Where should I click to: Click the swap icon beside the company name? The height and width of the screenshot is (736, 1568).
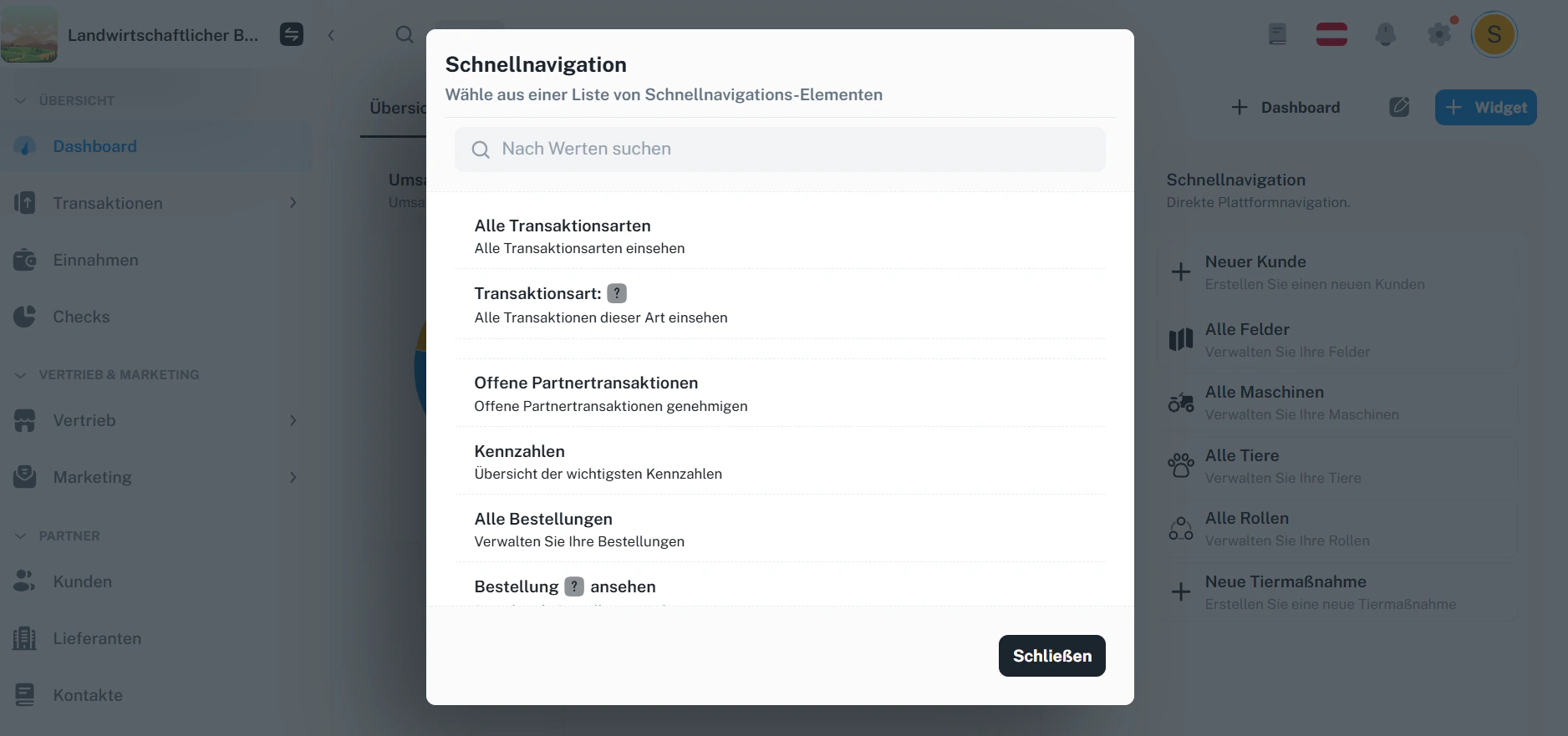[292, 34]
